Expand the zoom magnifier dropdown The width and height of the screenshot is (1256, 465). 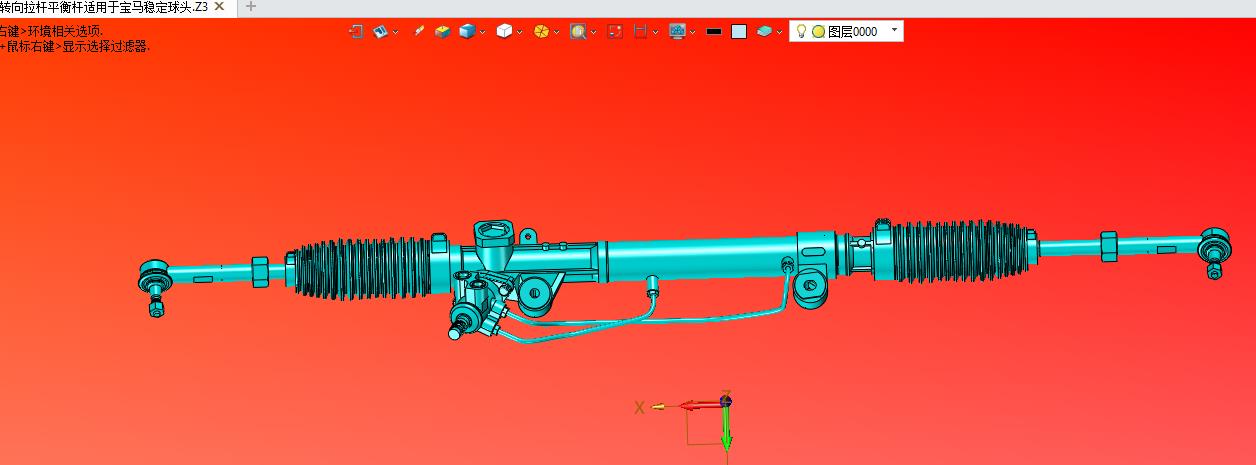click(594, 32)
